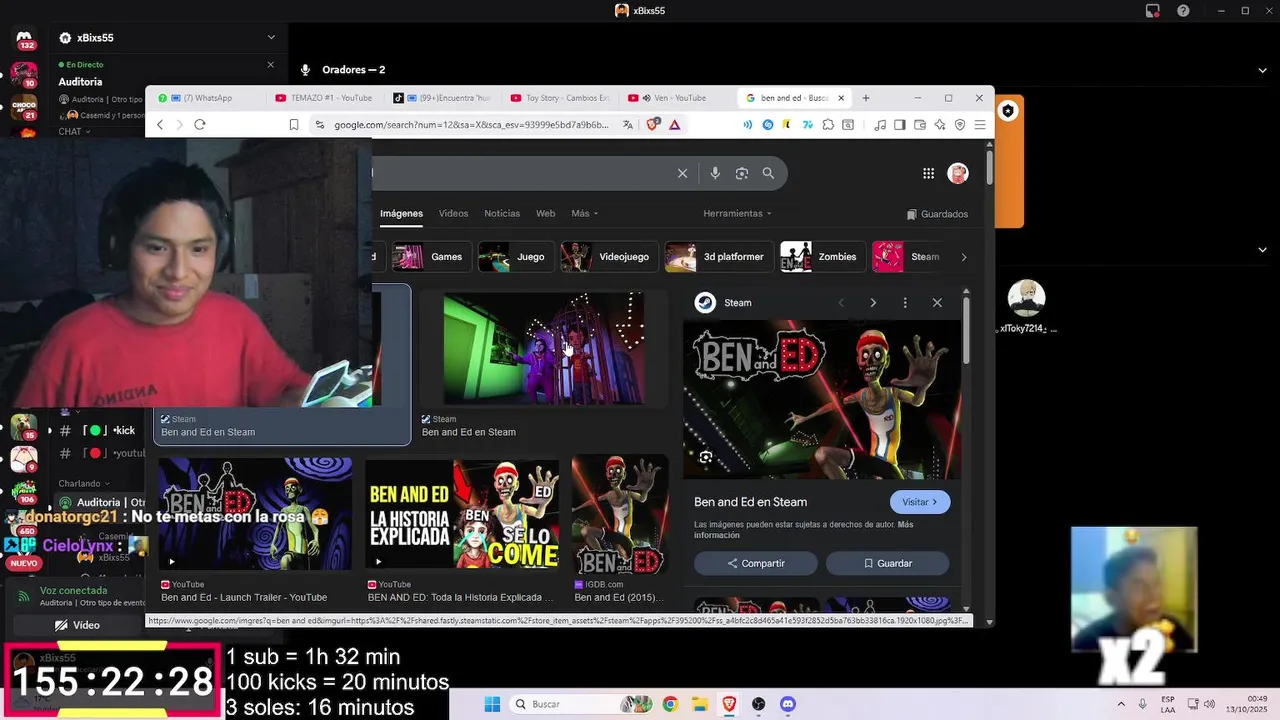Switch to the Ven YouTube tab
The image size is (1280, 720).
(678, 98)
